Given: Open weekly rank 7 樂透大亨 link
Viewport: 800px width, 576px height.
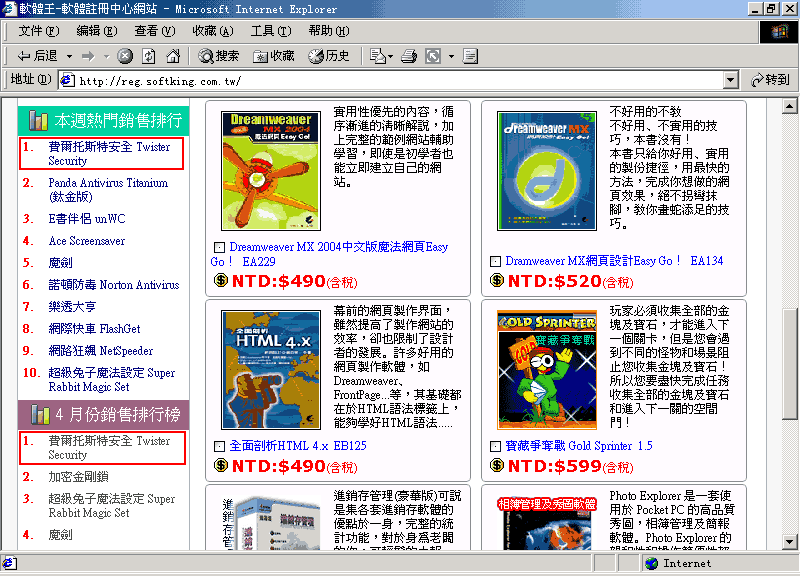Looking at the screenshot, I should pyautogui.click(x=72, y=307).
